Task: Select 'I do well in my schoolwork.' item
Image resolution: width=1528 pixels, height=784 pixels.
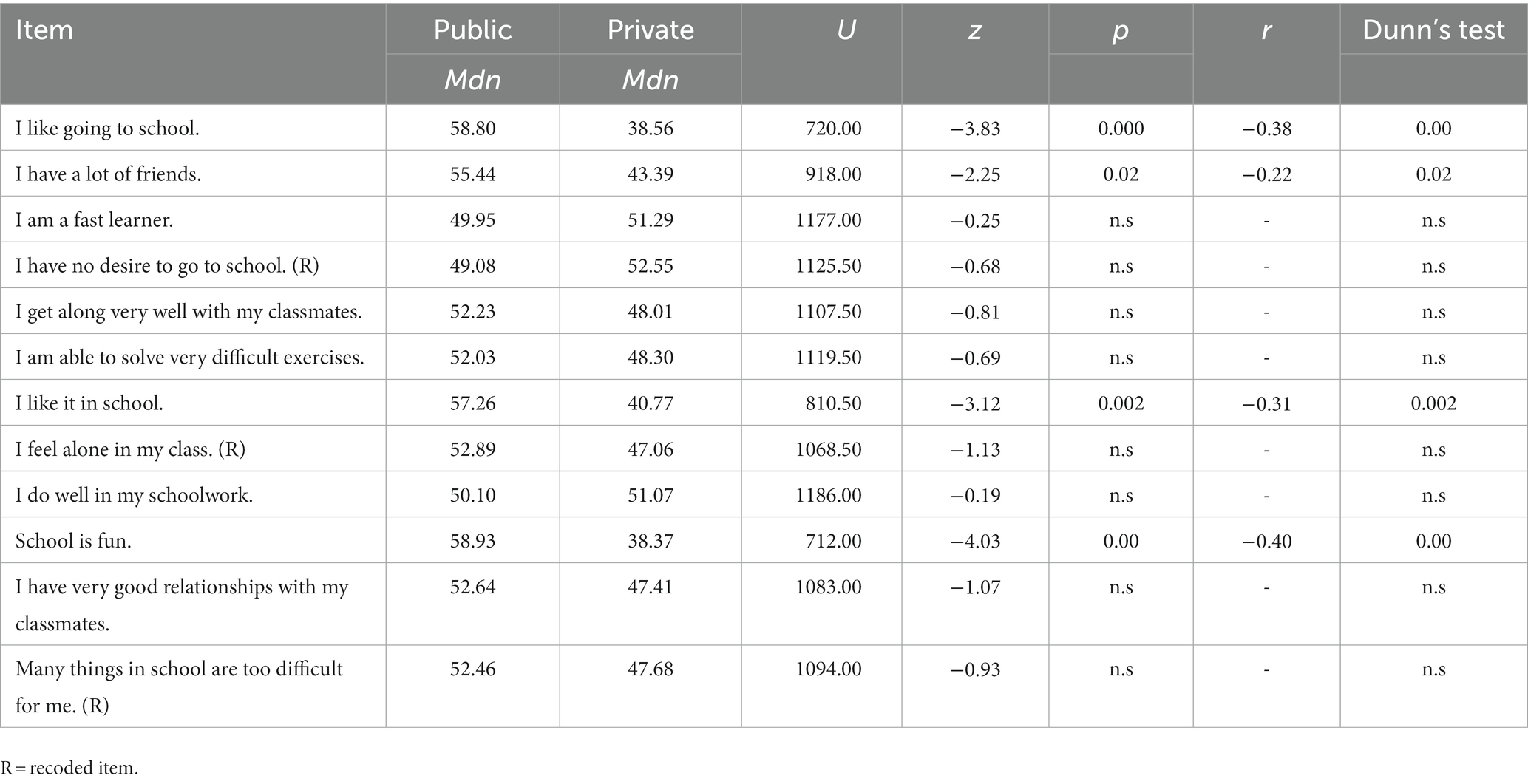Action: (134, 495)
